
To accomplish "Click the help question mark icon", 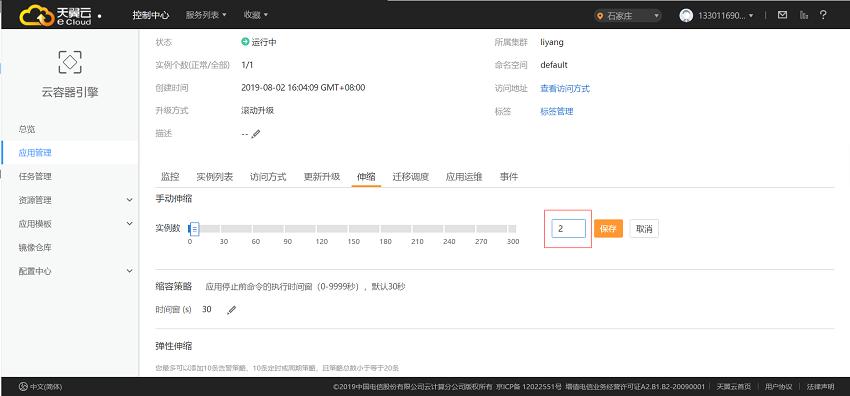I will click(x=823, y=15).
